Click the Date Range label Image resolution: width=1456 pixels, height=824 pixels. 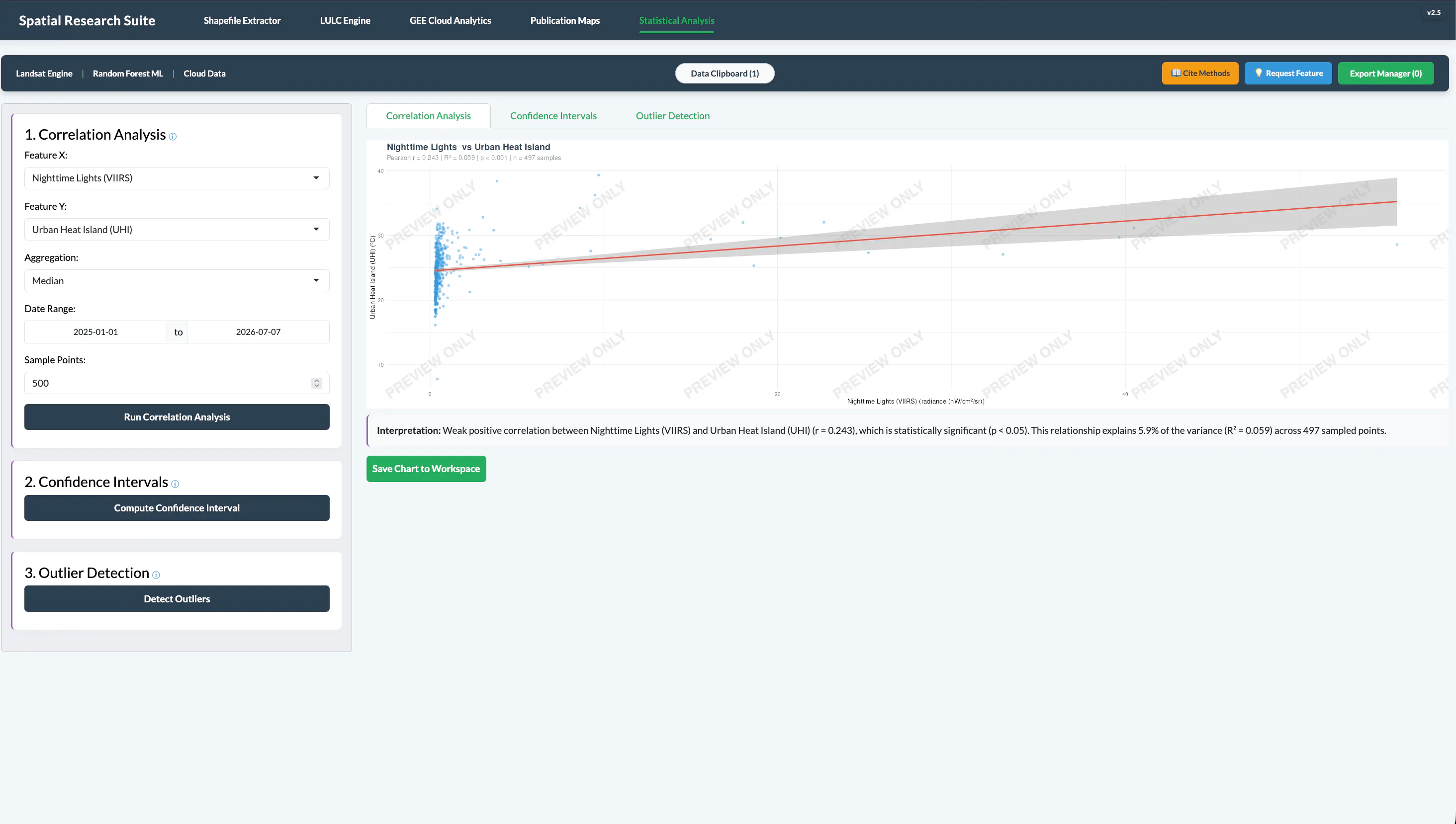[50, 309]
